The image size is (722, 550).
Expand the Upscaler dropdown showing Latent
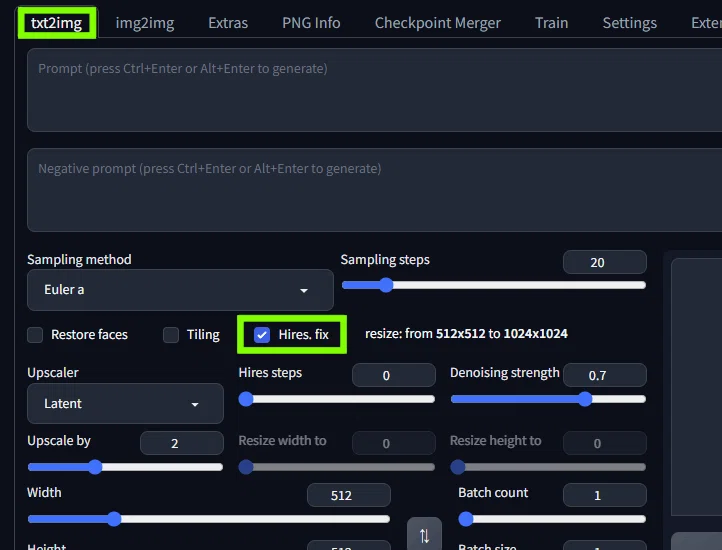tap(125, 404)
